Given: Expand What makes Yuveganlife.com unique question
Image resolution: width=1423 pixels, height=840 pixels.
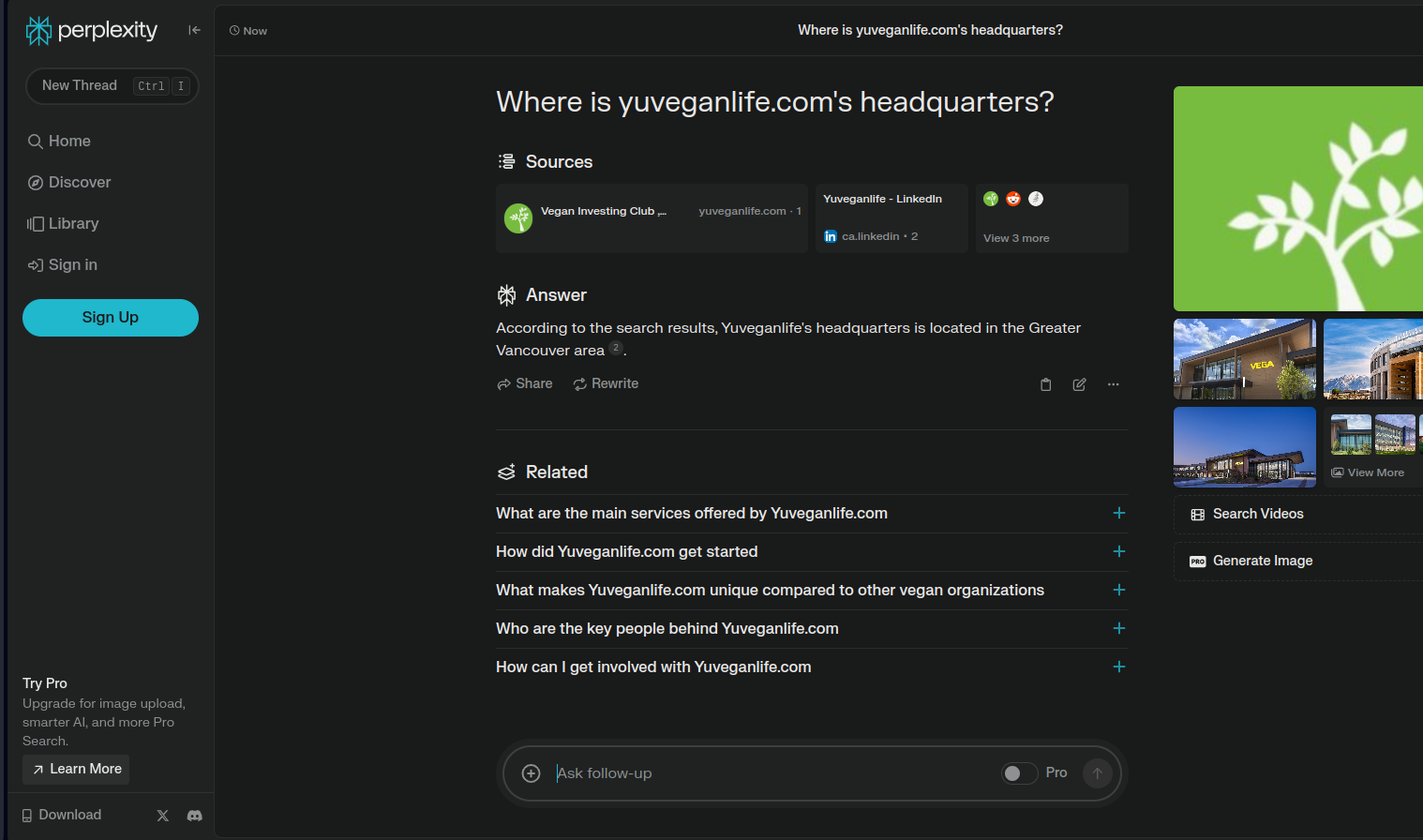Looking at the screenshot, I should point(812,591).
